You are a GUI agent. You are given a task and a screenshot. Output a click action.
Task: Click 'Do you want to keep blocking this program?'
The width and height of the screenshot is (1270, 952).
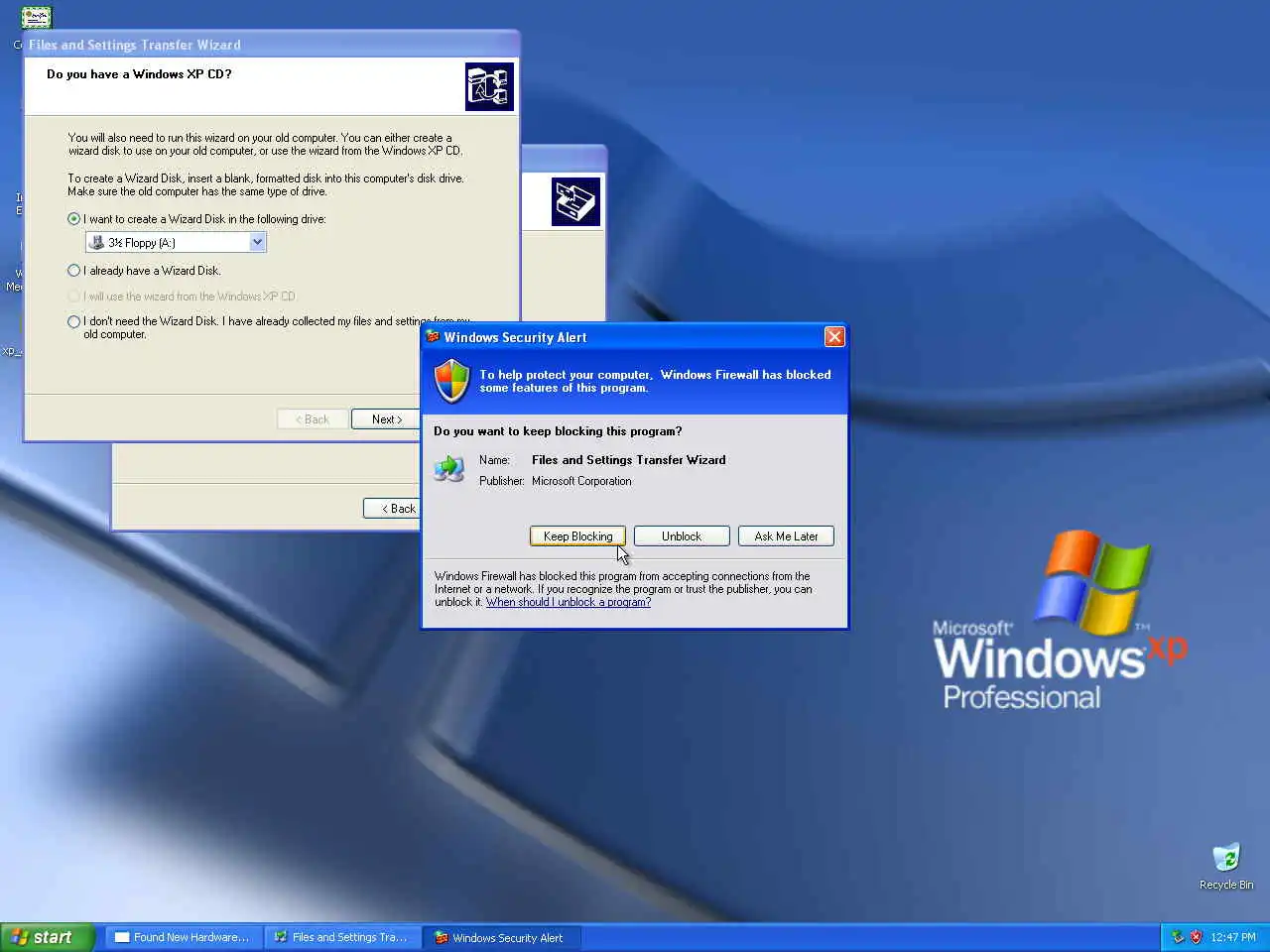558,431
